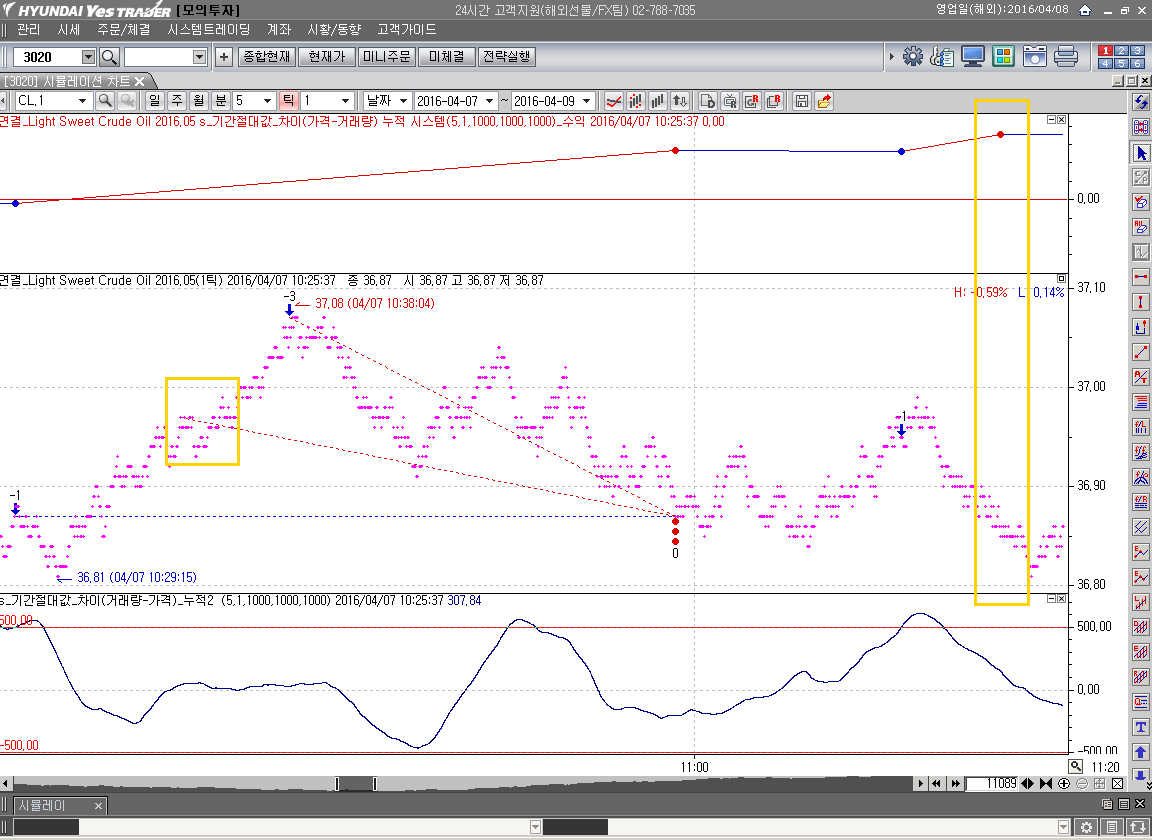Click the zoom-in plus circle icon

(x=1064, y=783)
